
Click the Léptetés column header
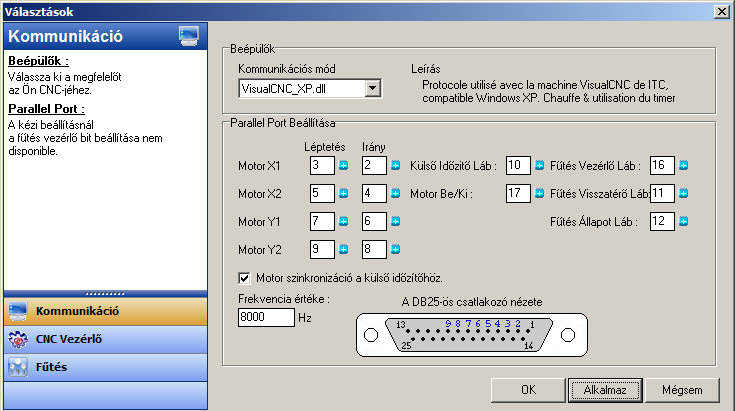coord(324,147)
